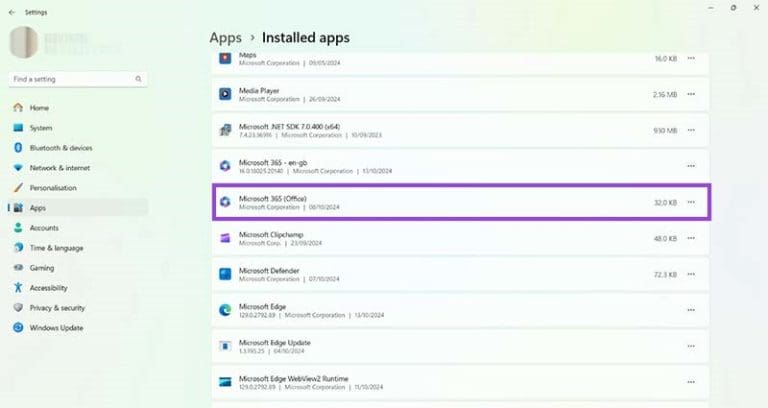Click the Microsoft Edge app icon
This screenshot has height=408, width=768.
[x=225, y=310]
